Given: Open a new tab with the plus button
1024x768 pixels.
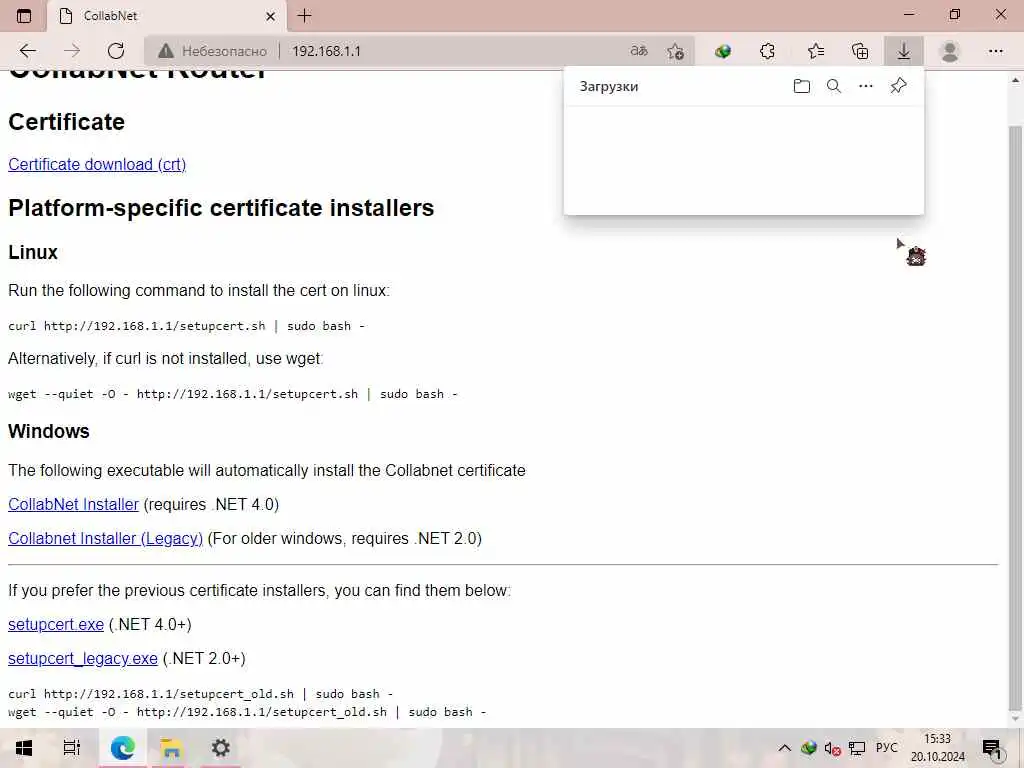Looking at the screenshot, I should click(304, 16).
